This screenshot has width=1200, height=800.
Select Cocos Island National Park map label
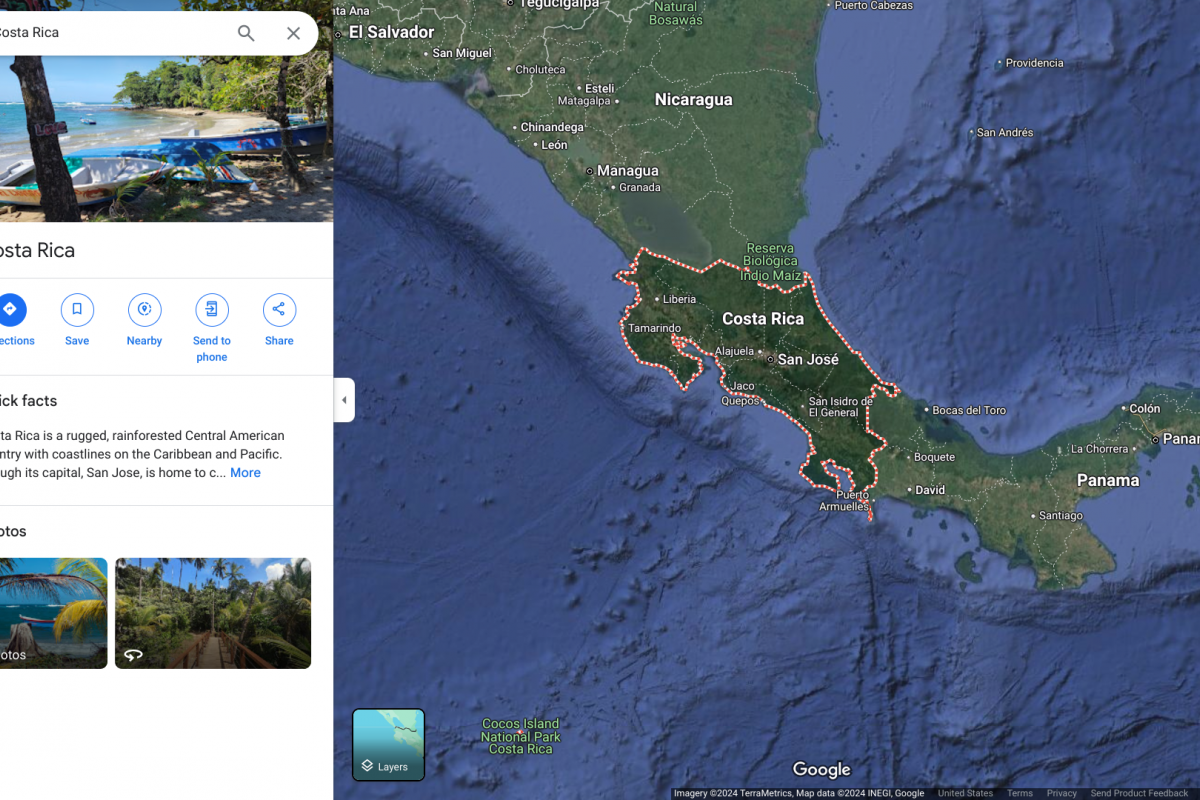click(520, 736)
